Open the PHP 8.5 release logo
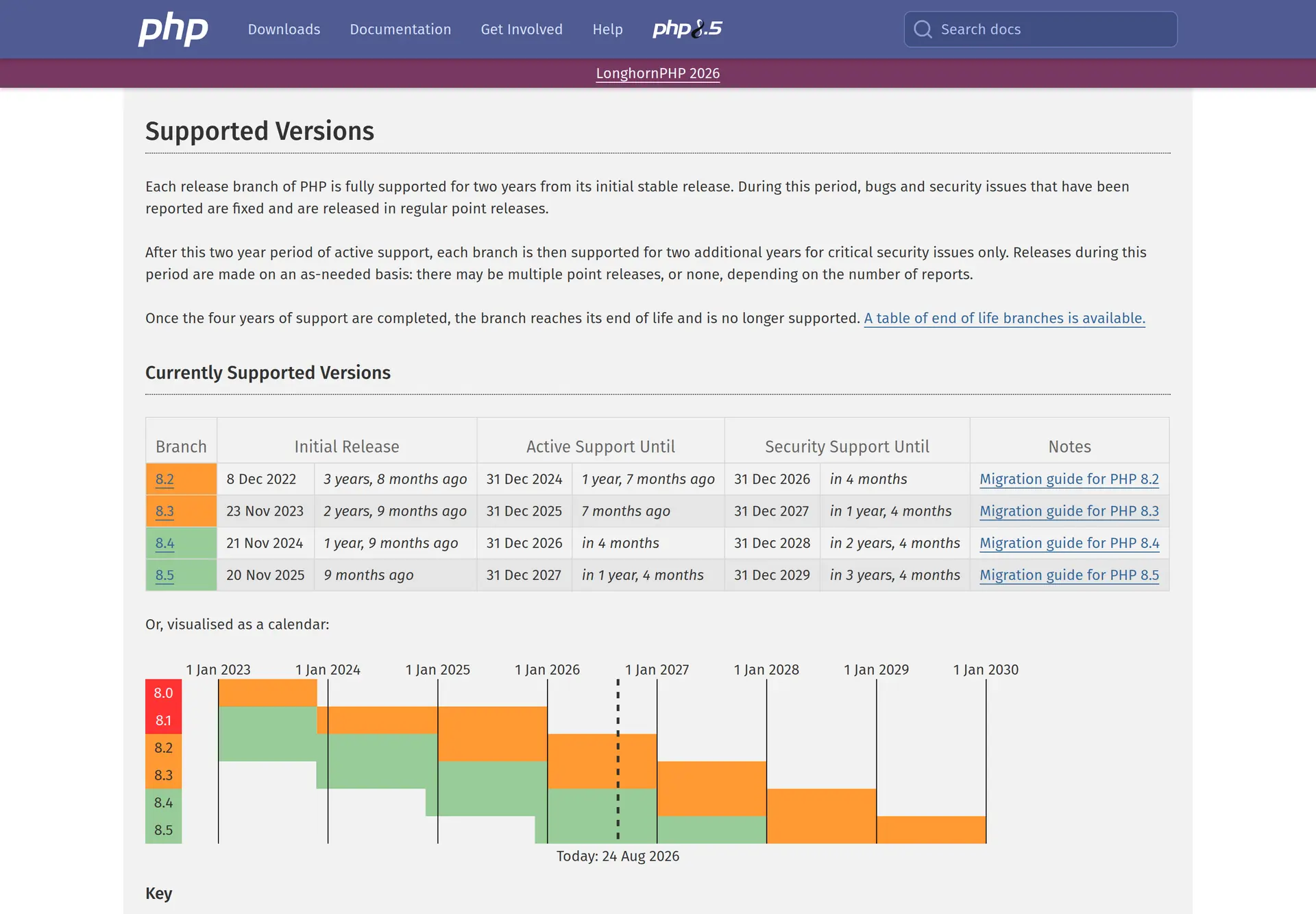This screenshot has height=914, width=1316. [x=687, y=29]
